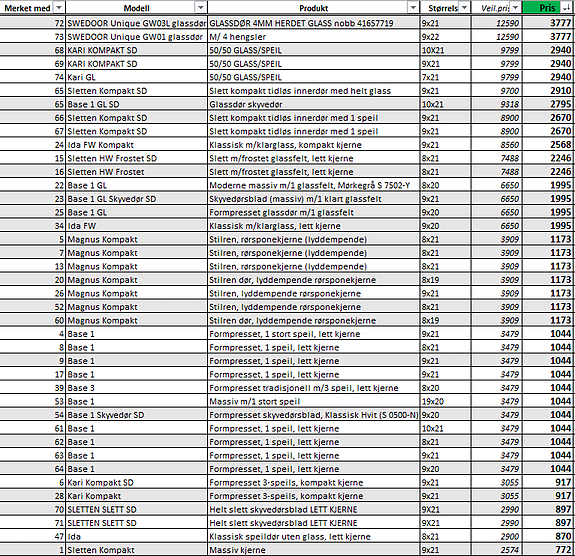Click Base 1 GL Skyvedør SD cell
575x556 pixels.
click(136, 199)
